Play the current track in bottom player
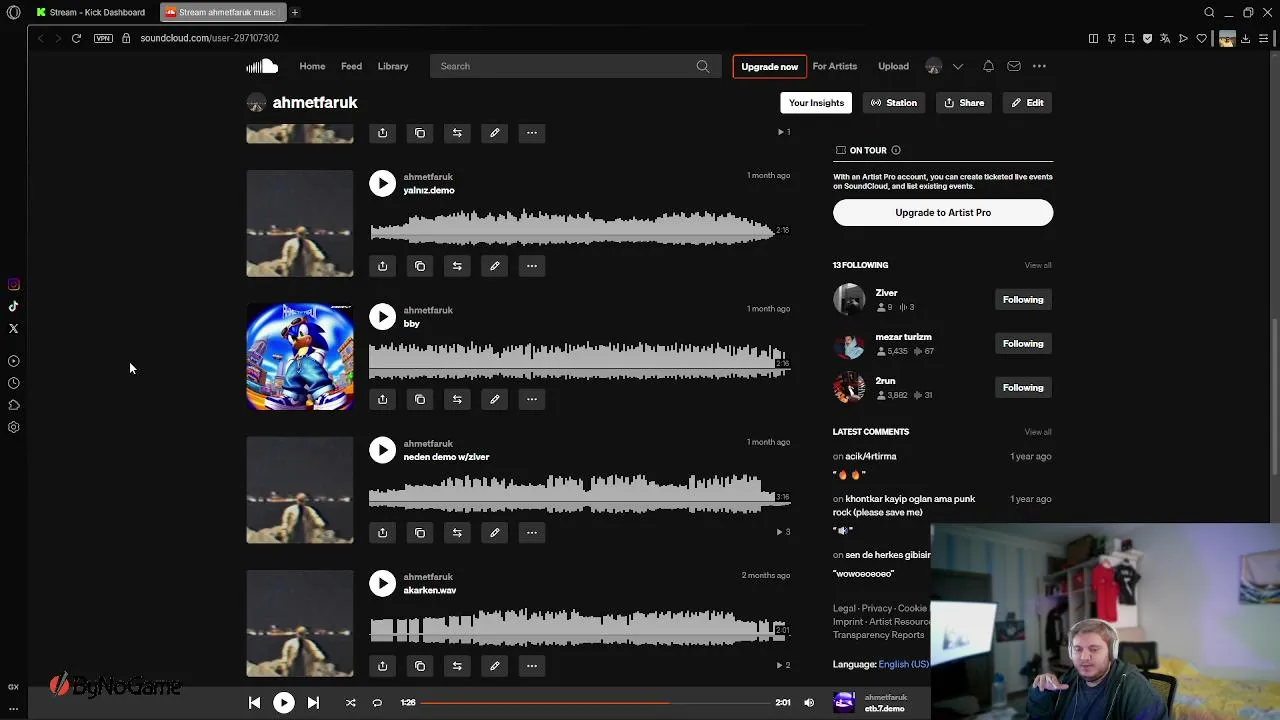The image size is (1280, 720). coord(284,703)
